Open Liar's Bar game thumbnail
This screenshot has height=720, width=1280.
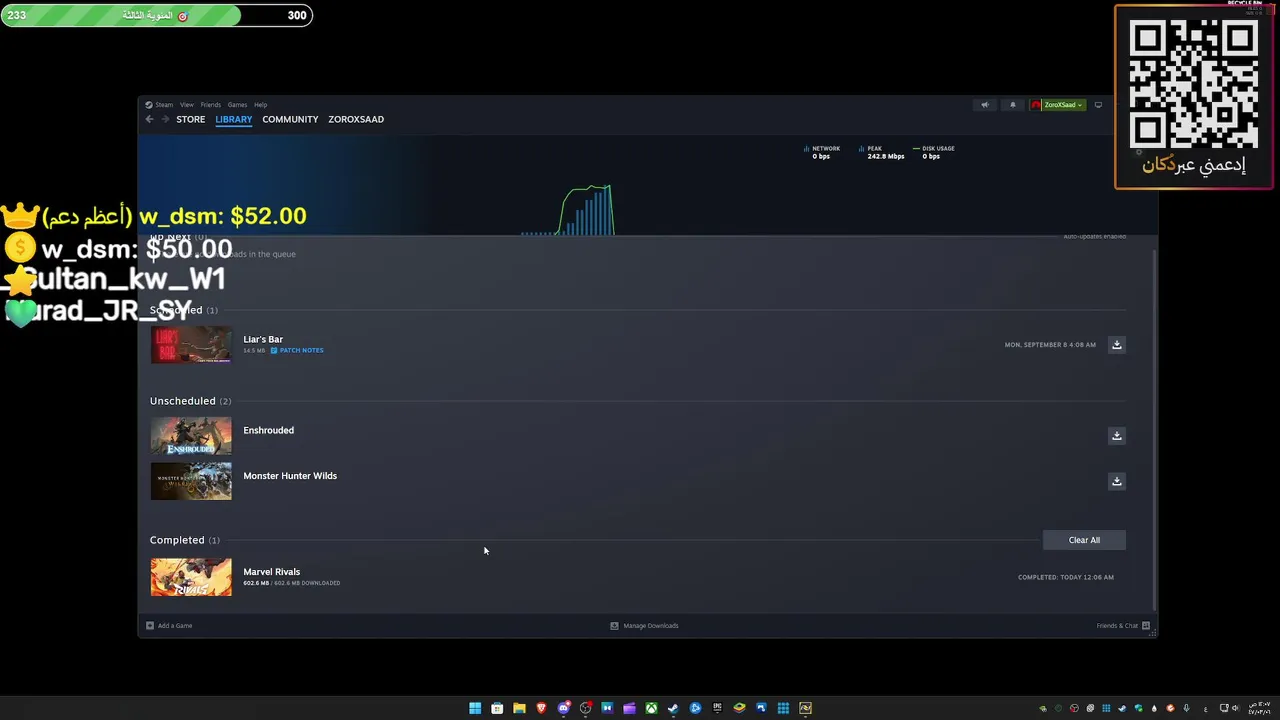click(191, 345)
